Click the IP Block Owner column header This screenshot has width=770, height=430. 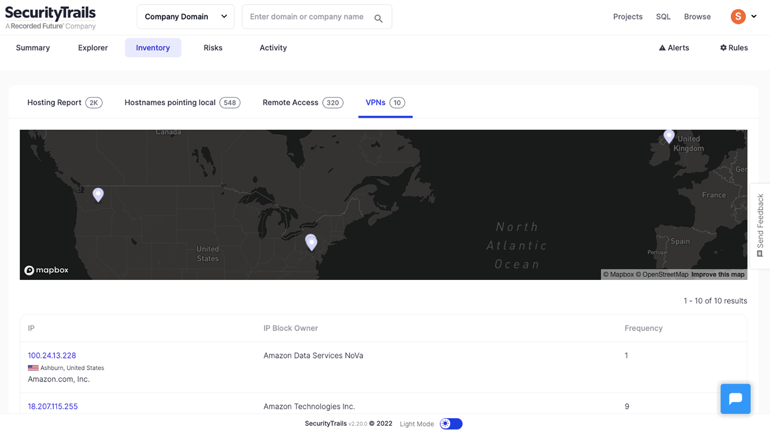pos(291,328)
